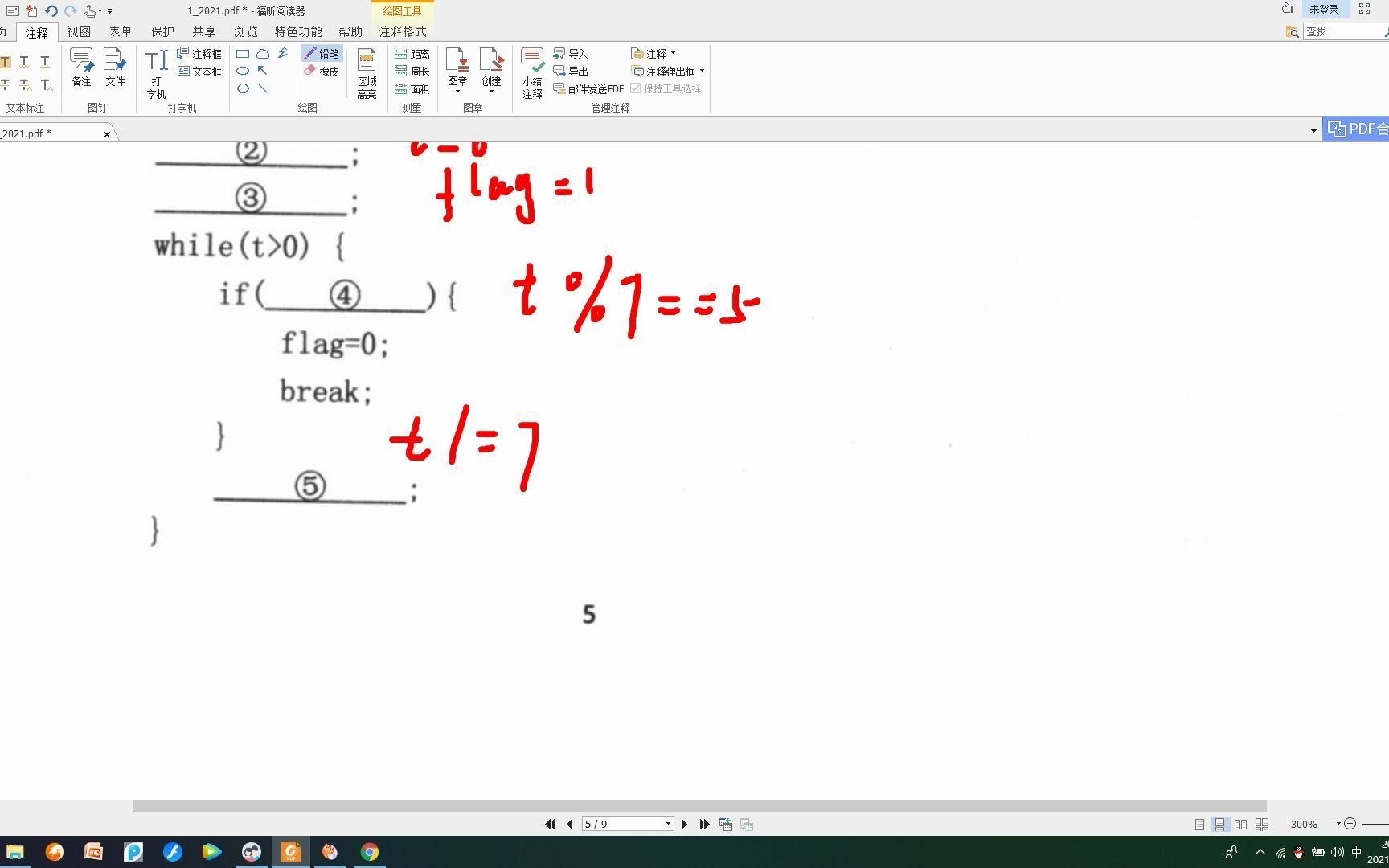The height and width of the screenshot is (868, 1389).
Task: Click the 文件 file attachment tool
Action: point(115,67)
